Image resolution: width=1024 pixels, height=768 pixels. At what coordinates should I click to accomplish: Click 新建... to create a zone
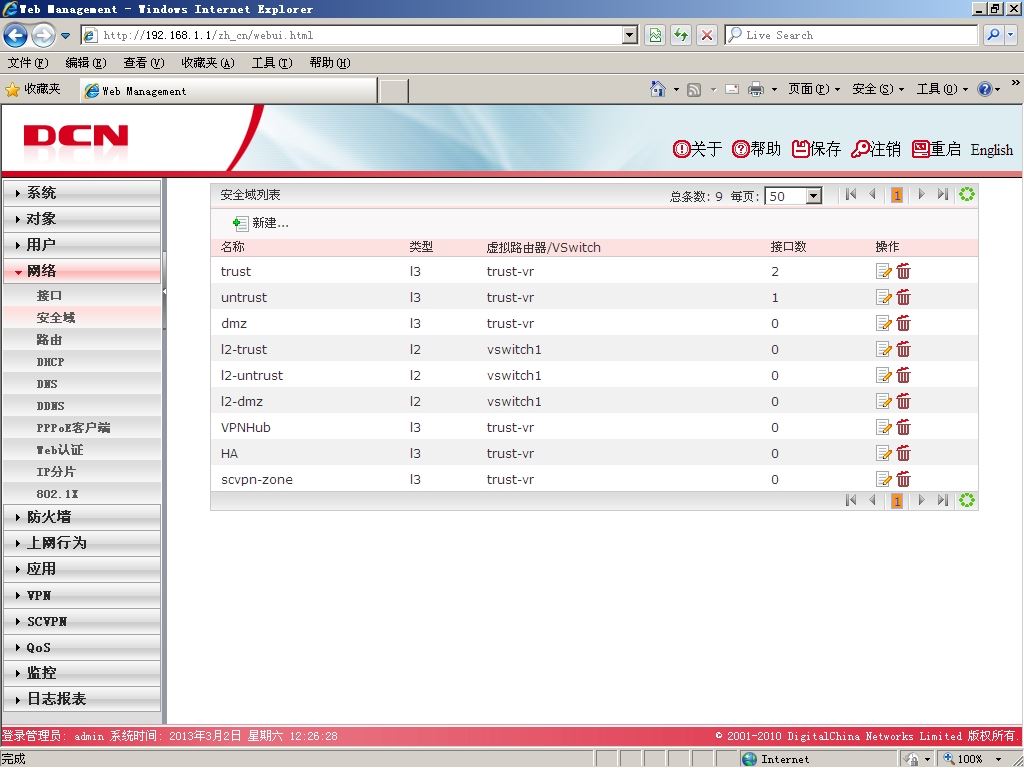coord(261,223)
